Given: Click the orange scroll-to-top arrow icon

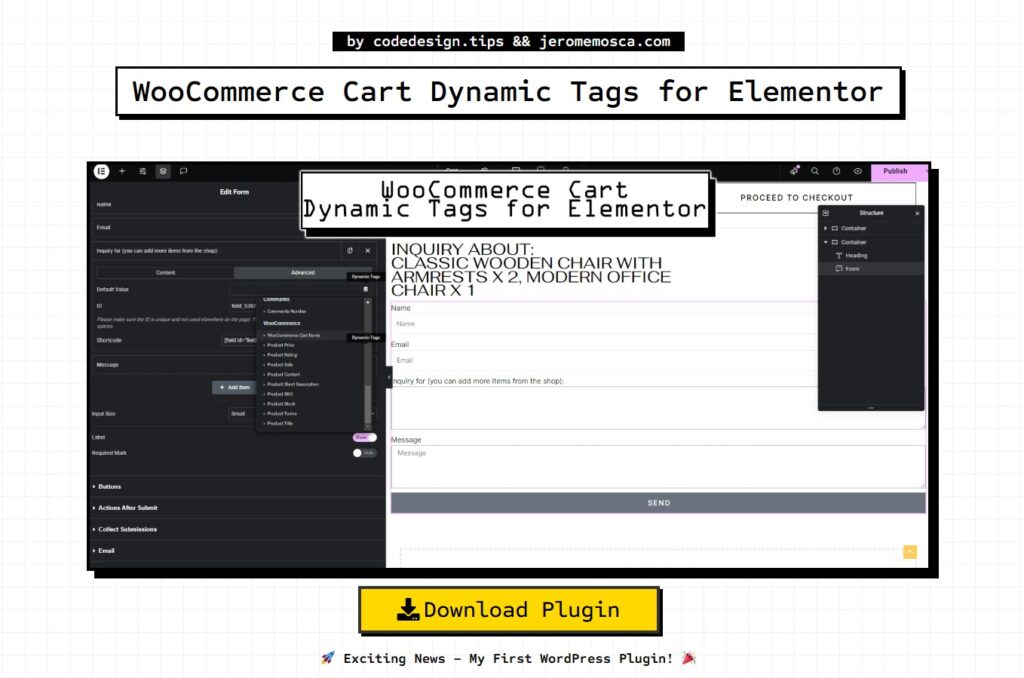Looking at the screenshot, I should (910, 552).
